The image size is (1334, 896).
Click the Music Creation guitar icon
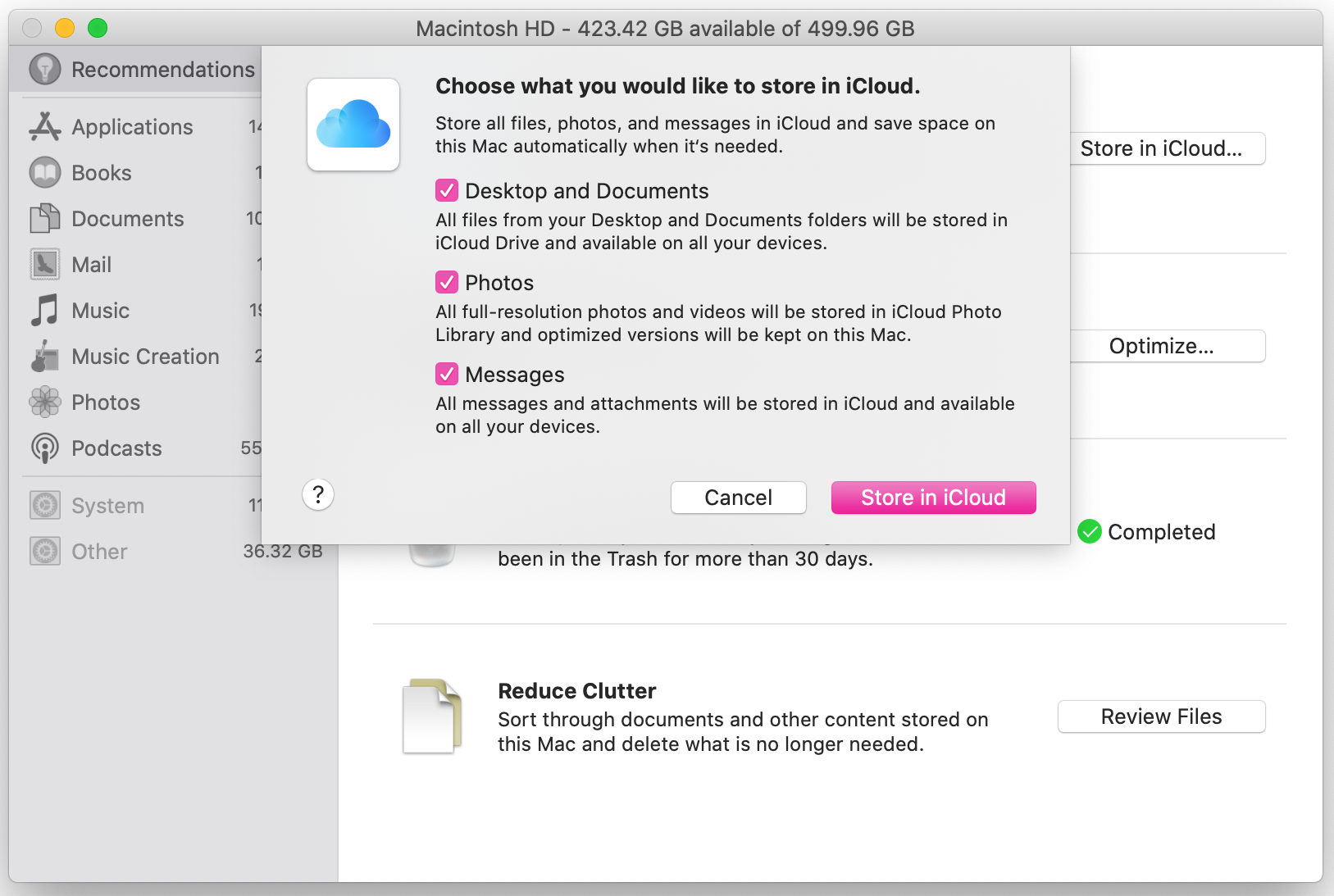coord(45,356)
